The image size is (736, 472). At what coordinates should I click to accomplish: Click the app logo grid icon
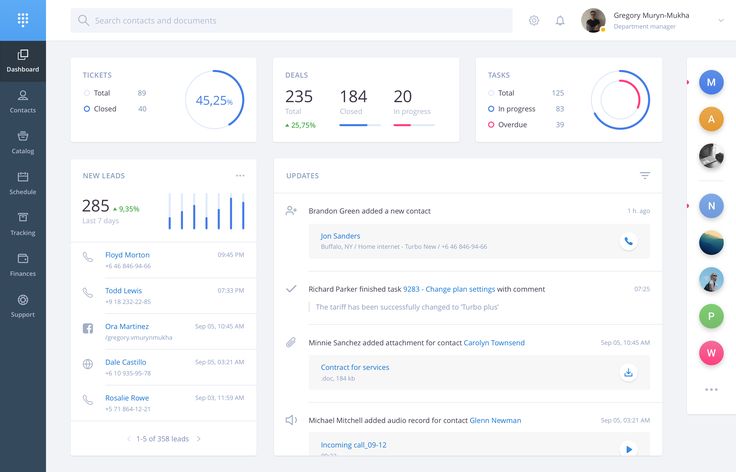pos(22,20)
